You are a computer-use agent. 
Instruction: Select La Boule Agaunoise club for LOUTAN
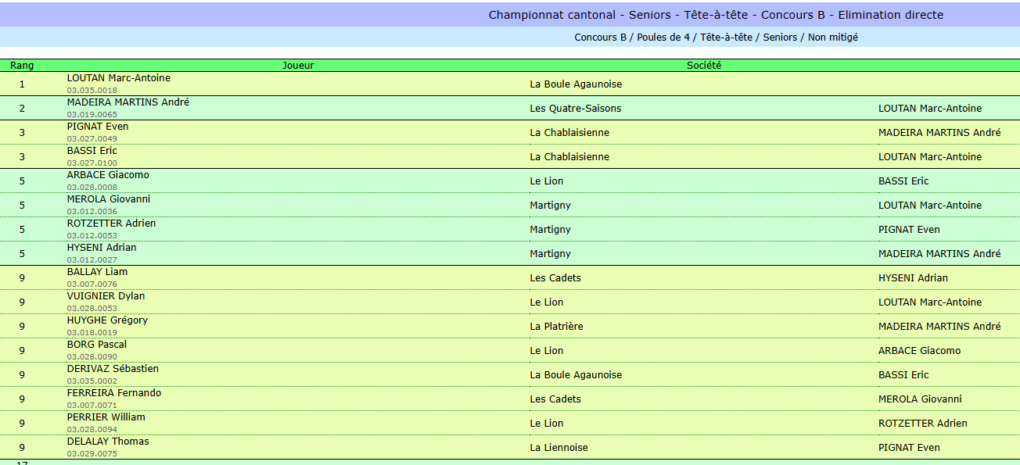click(576, 85)
